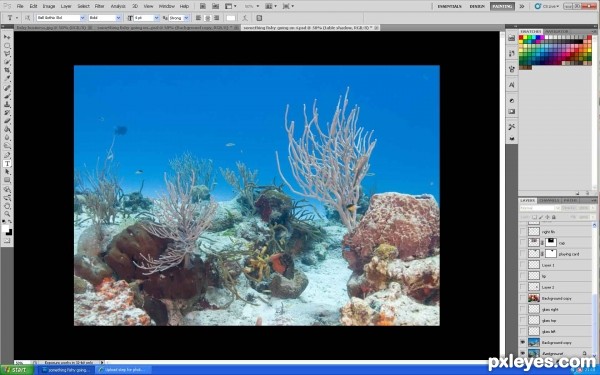This screenshot has height=375, width=600.
Task: Select the Lasso tool
Action: click(7, 54)
